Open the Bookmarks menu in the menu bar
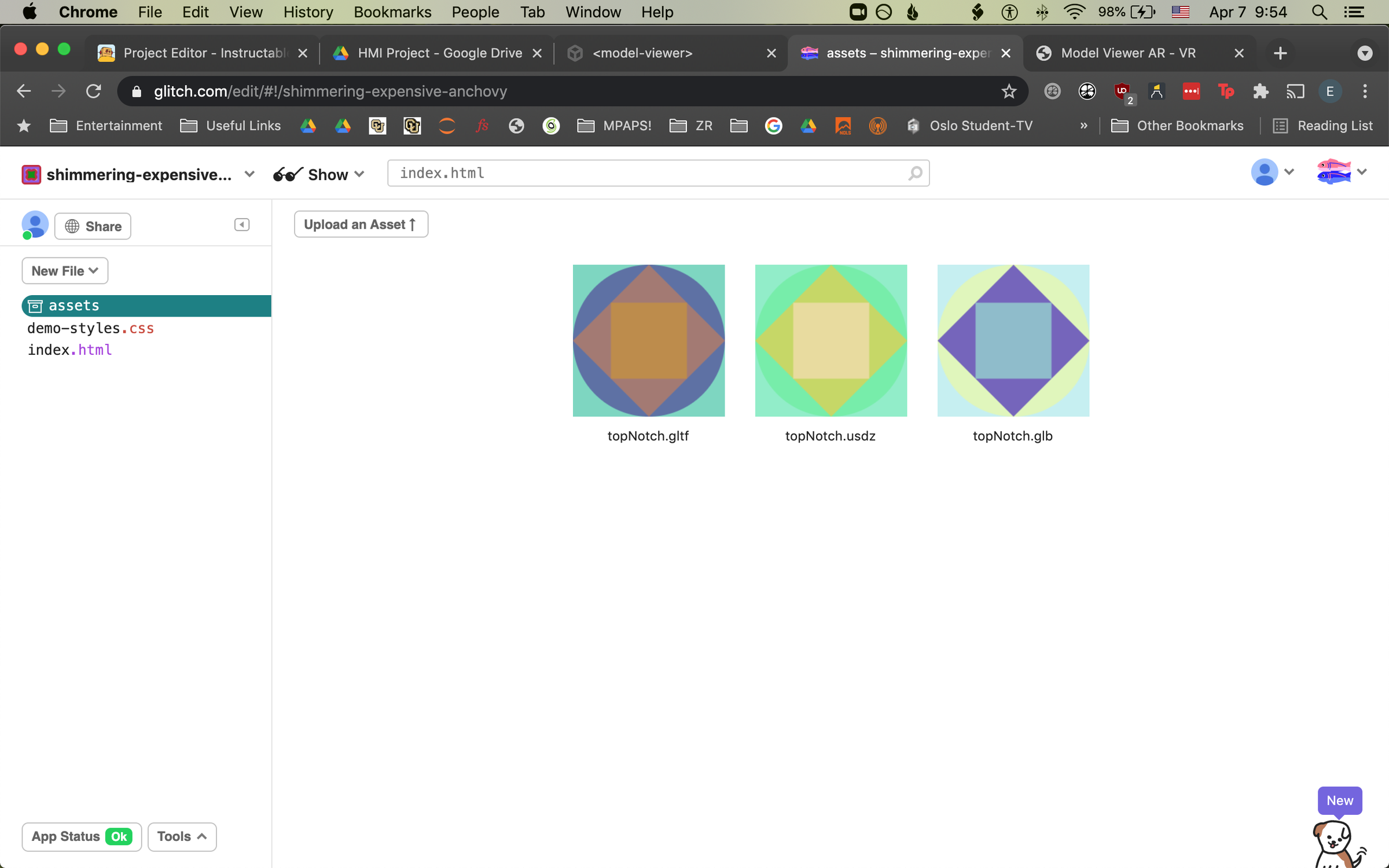 392,12
